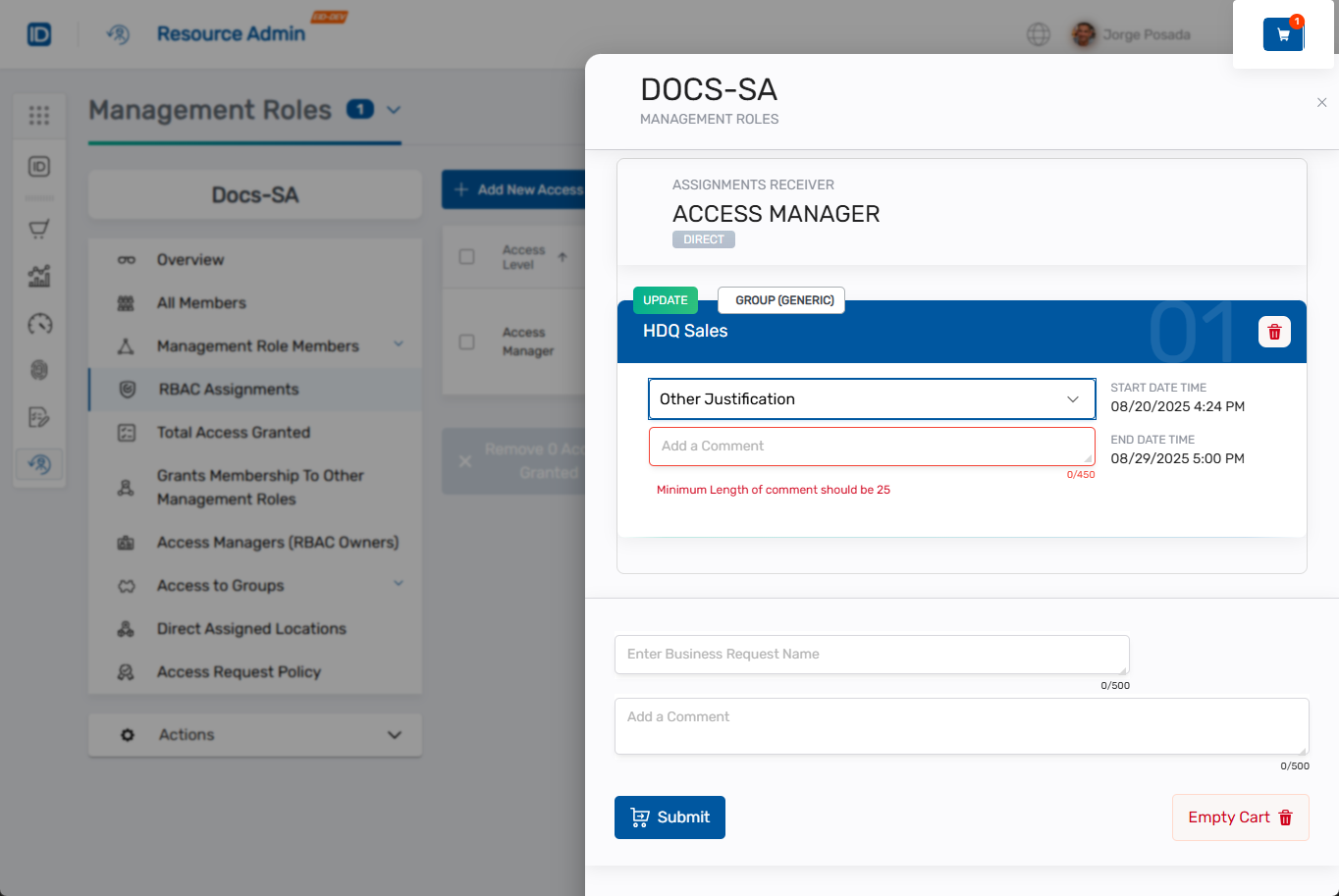This screenshot has width=1339, height=896.
Task: Focus the Enter Business Request Name field
Action: (871, 655)
